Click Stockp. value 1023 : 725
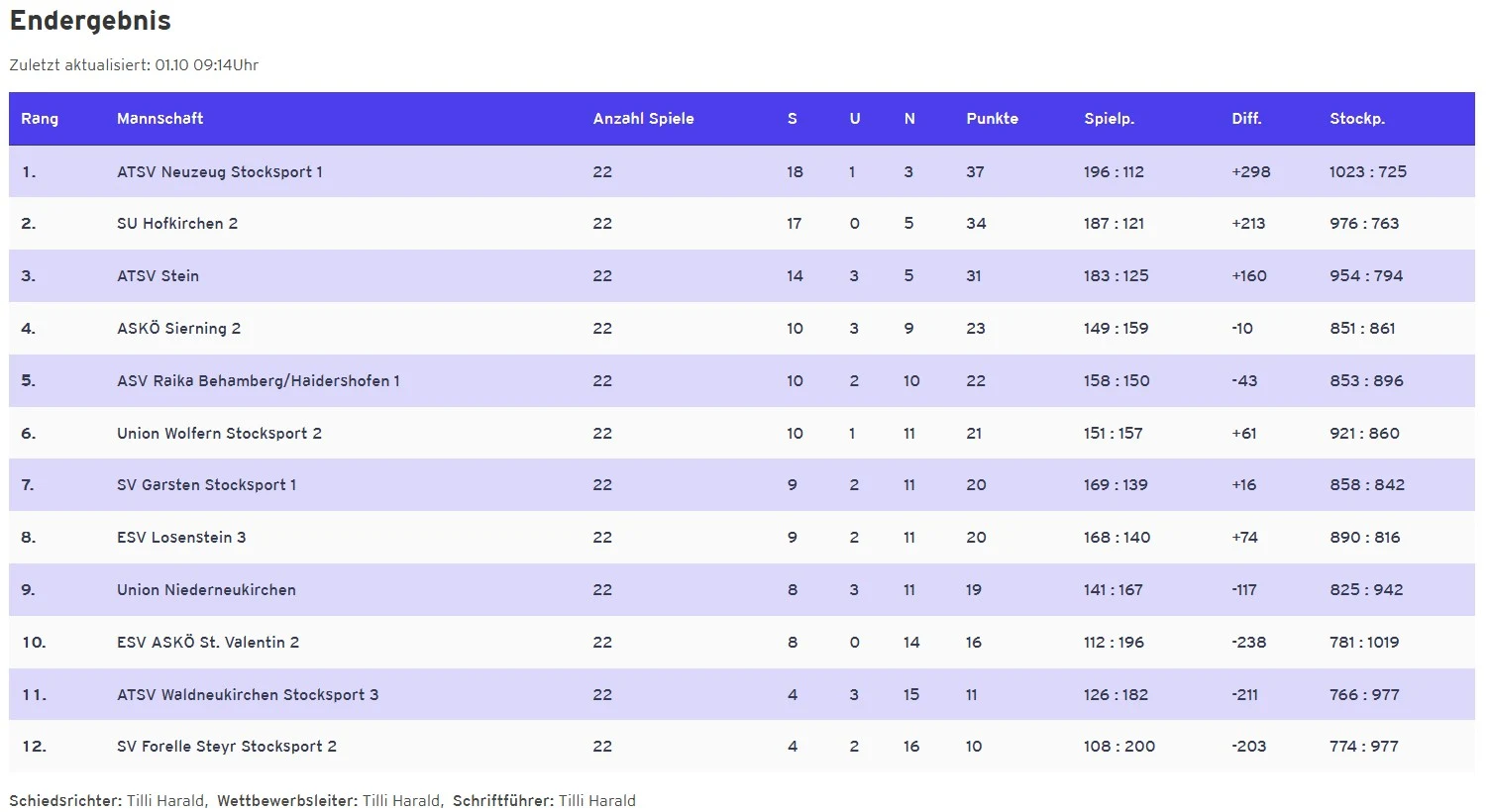Image resolution: width=1490 pixels, height=812 pixels. click(x=1368, y=172)
